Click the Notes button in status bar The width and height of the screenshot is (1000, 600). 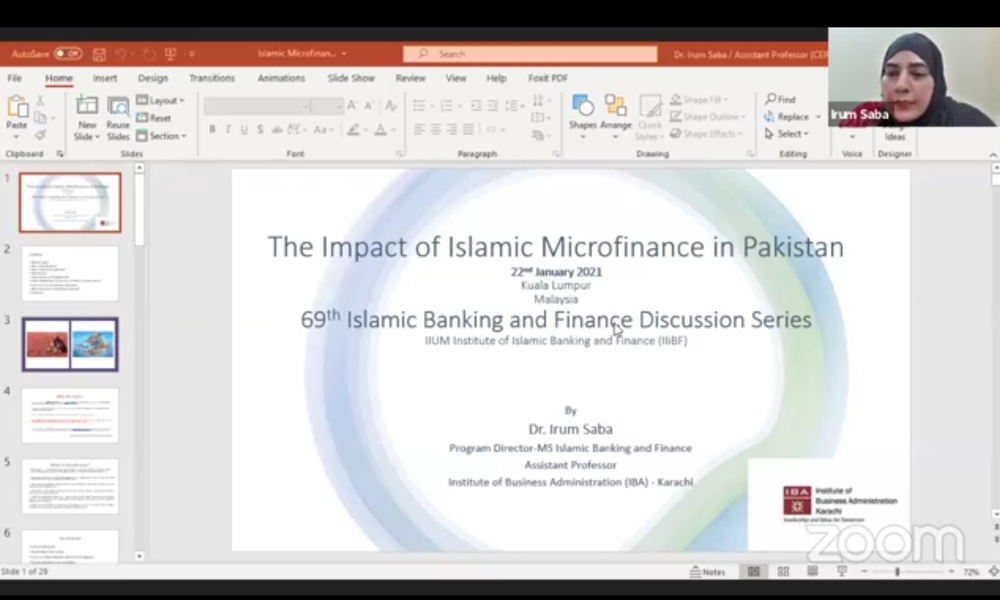[x=708, y=571]
